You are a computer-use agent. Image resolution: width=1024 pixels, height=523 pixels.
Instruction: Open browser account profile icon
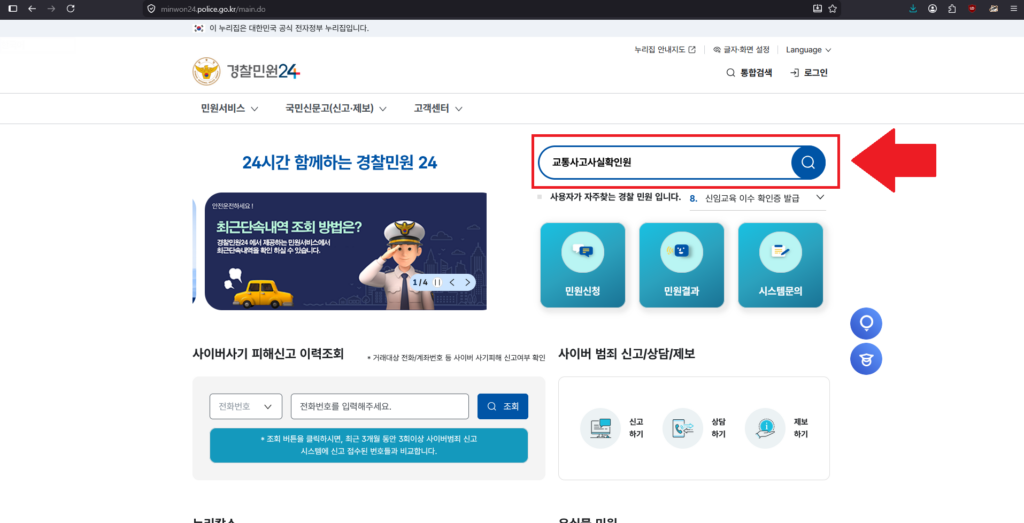point(933,8)
